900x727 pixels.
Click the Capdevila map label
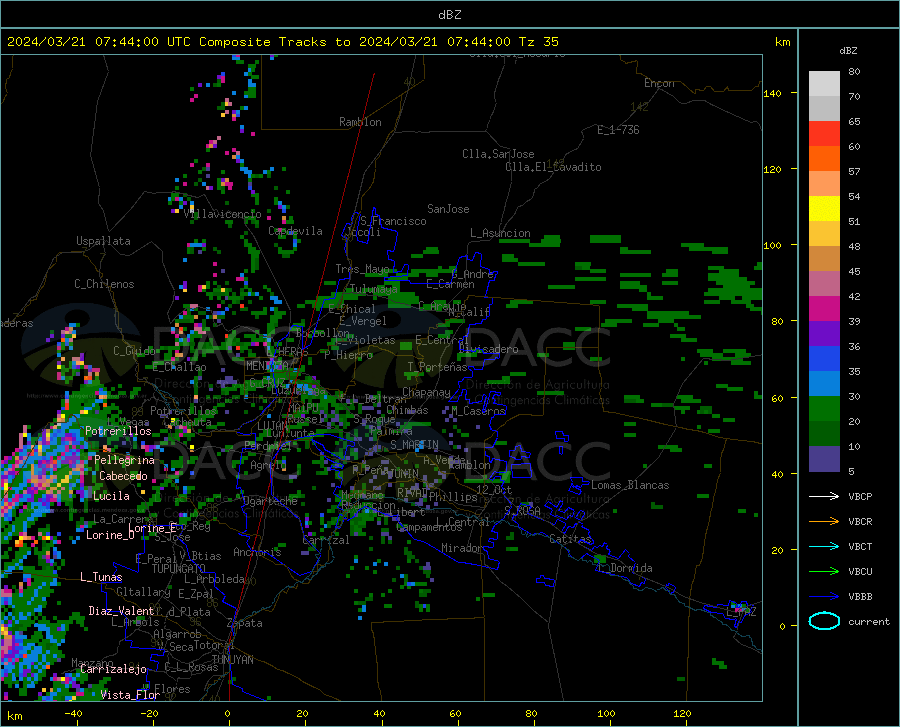point(296,231)
